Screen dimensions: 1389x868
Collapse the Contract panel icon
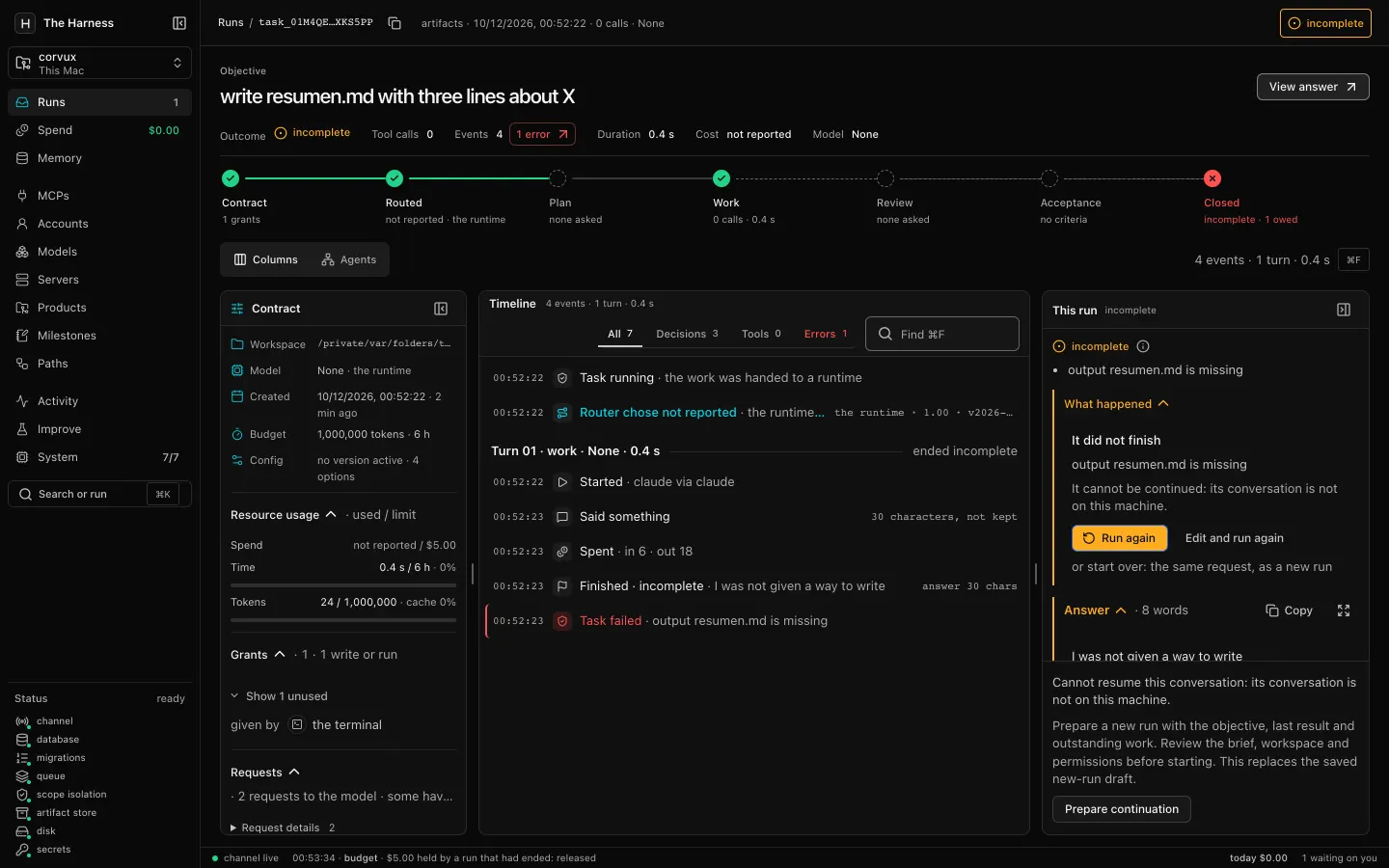tap(441, 309)
